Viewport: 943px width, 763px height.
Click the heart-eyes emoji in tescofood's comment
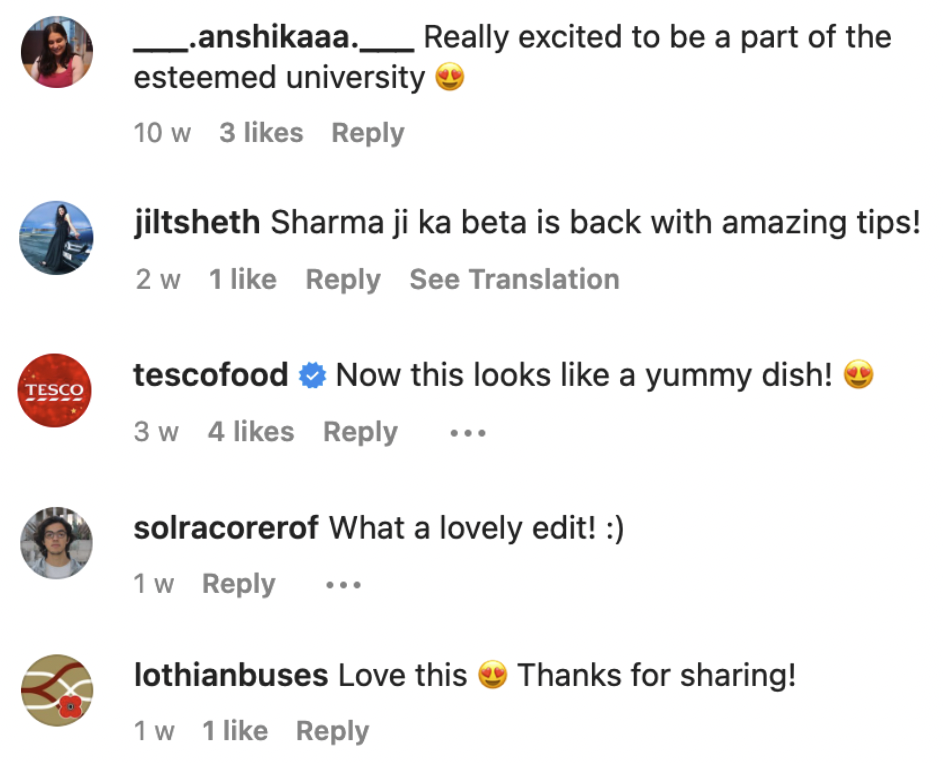(x=858, y=375)
